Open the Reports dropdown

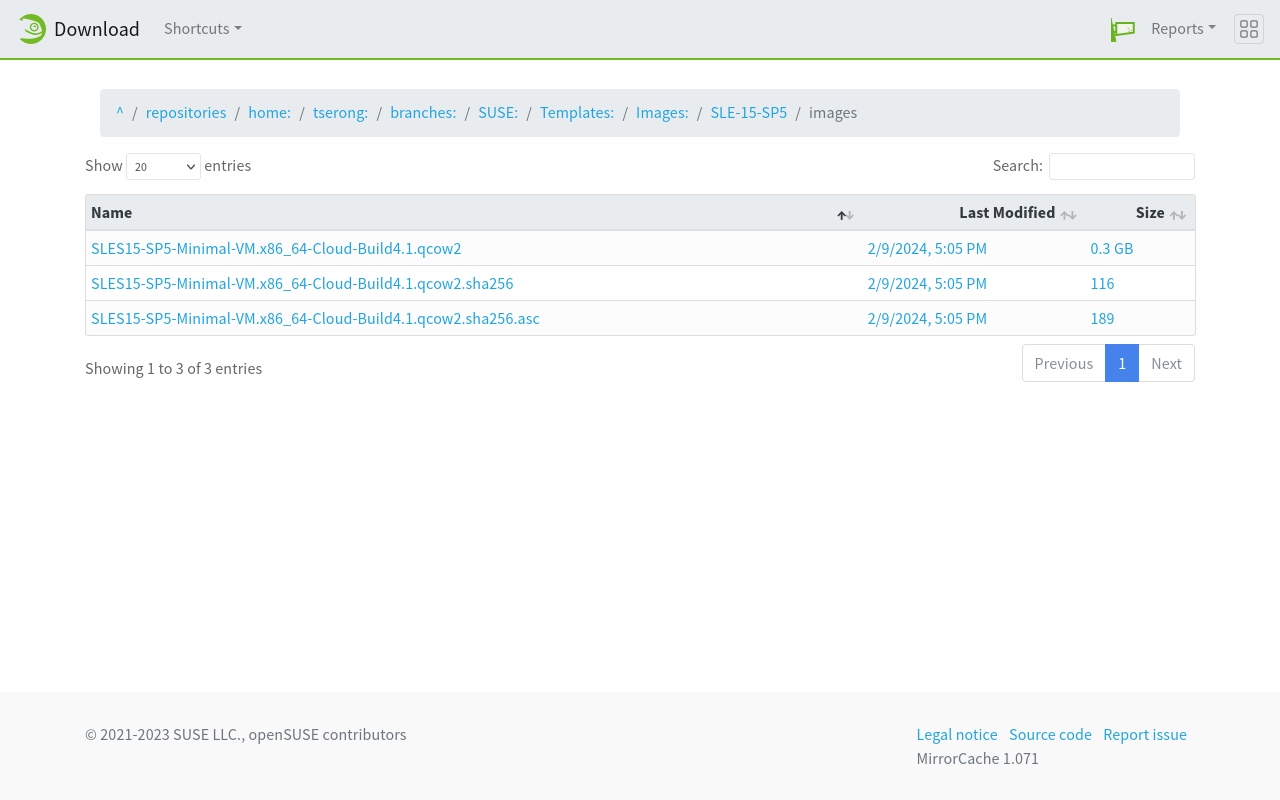(1181, 28)
